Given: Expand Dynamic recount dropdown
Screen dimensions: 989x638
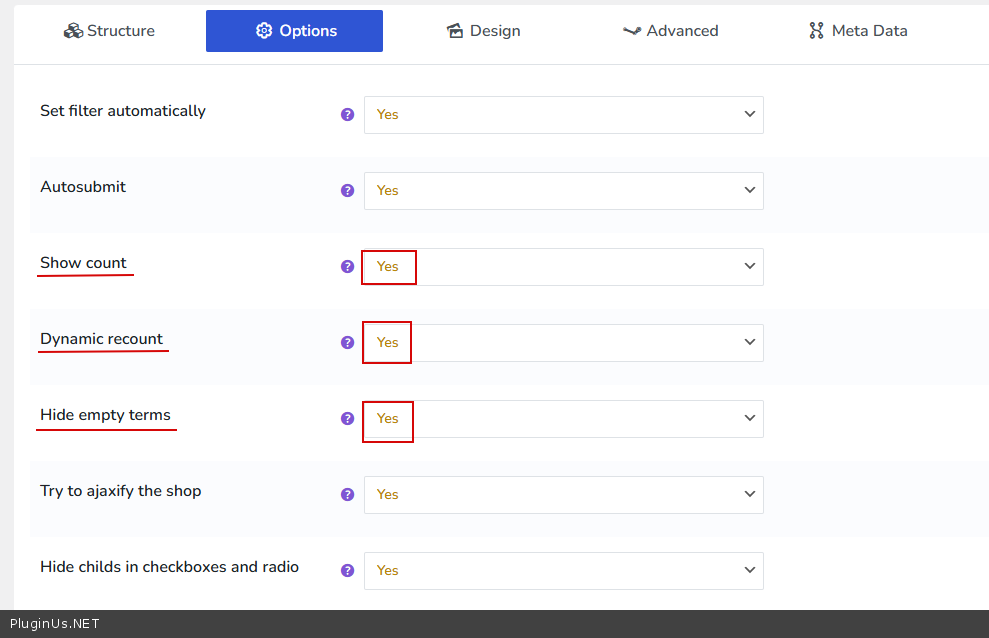Looking at the screenshot, I should coord(563,343).
